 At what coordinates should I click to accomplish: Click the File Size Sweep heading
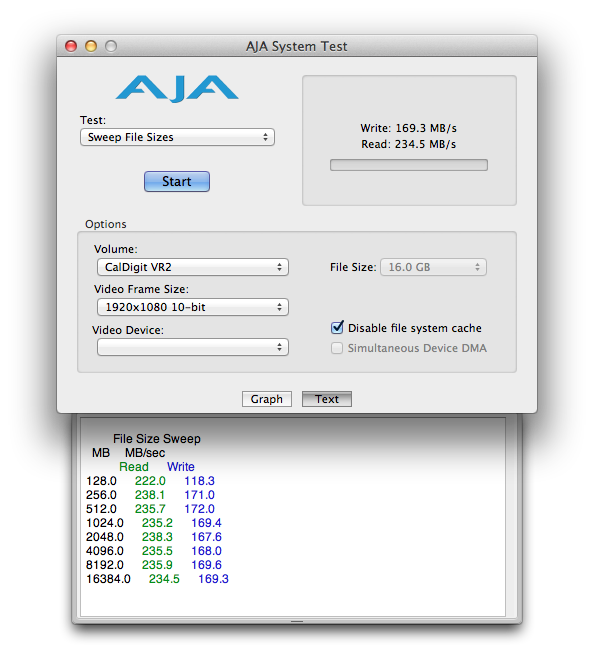point(157,438)
